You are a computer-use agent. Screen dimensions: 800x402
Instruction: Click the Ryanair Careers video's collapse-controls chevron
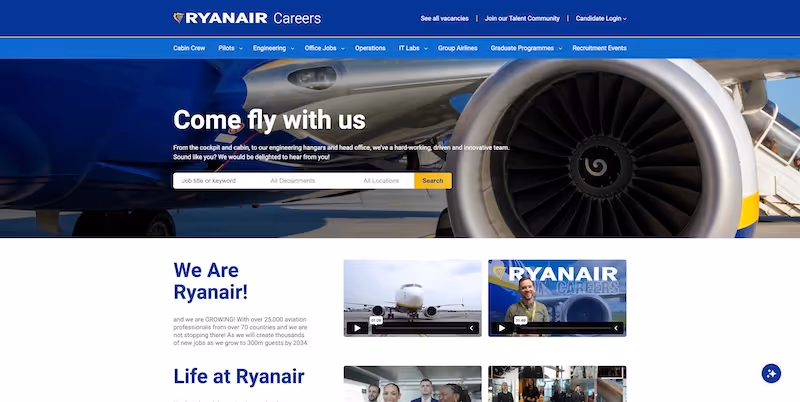[x=617, y=328]
